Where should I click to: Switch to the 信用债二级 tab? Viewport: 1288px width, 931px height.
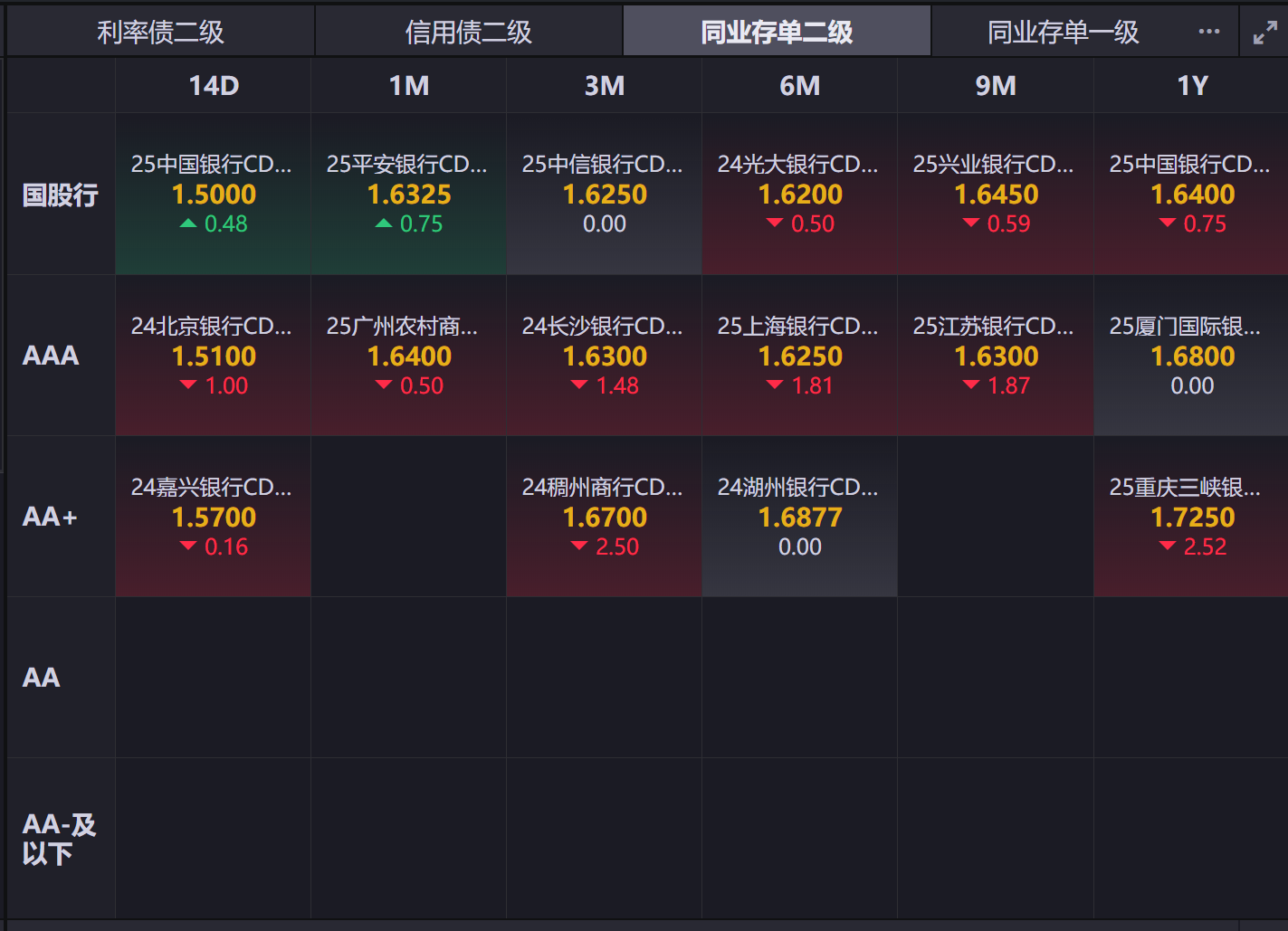pyautogui.click(x=468, y=32)
